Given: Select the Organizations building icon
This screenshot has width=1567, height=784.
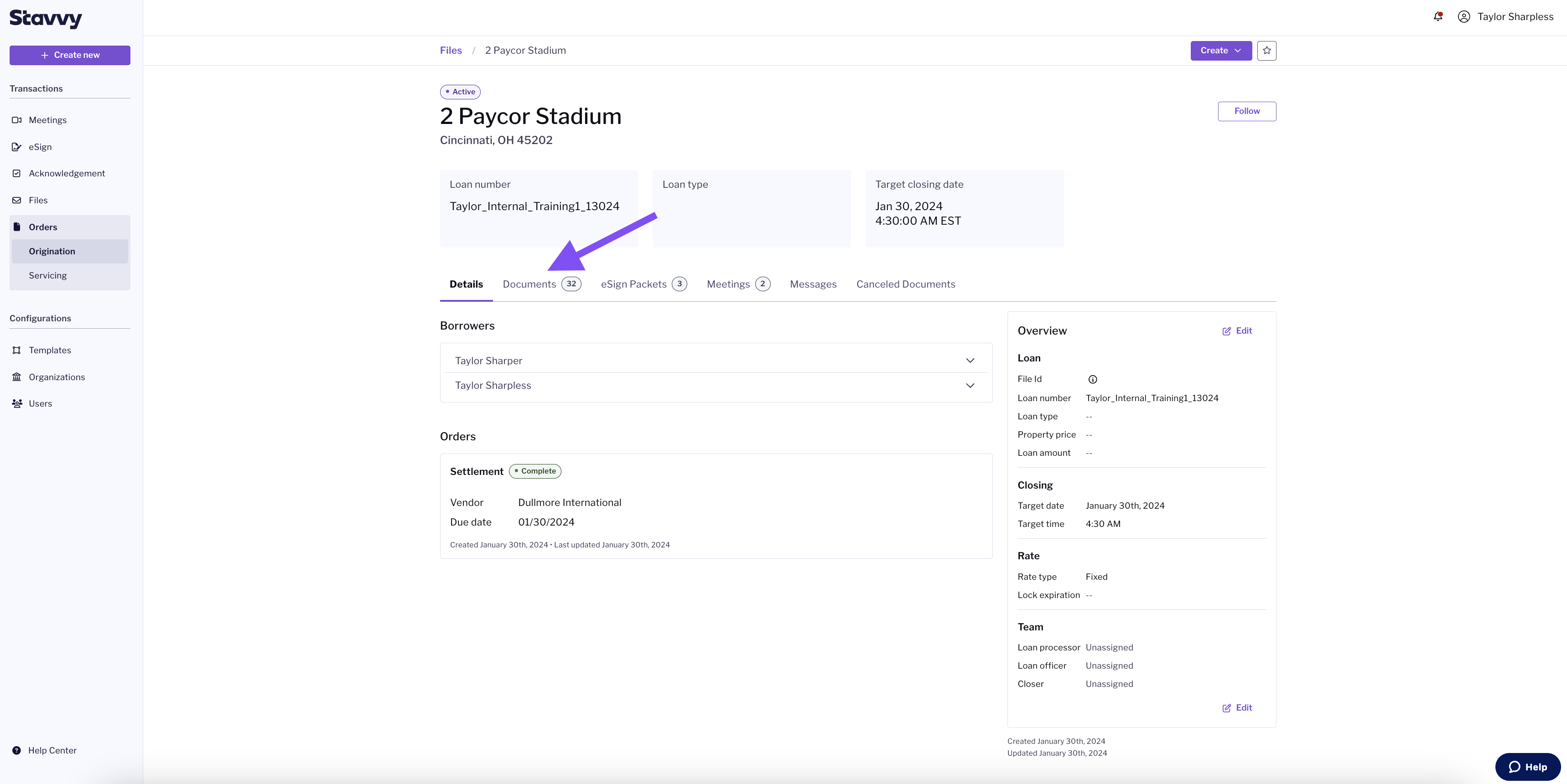Looking at the screenshot, I should pos(16,377).
